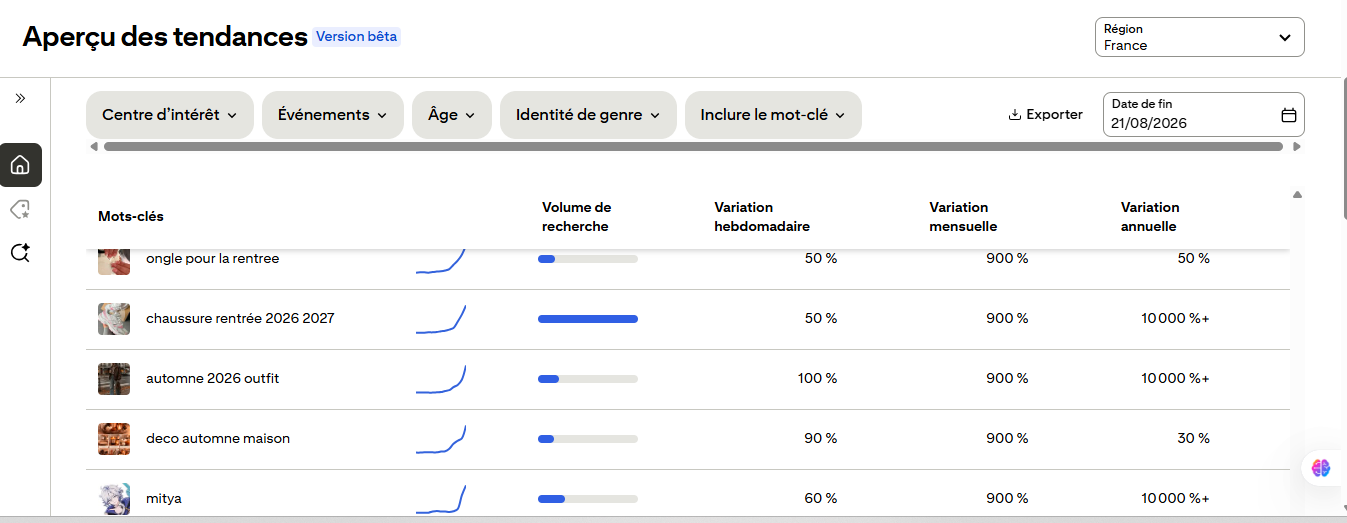Open keyword chaussure rentrée 2026 2027

[x=240, y=319]
